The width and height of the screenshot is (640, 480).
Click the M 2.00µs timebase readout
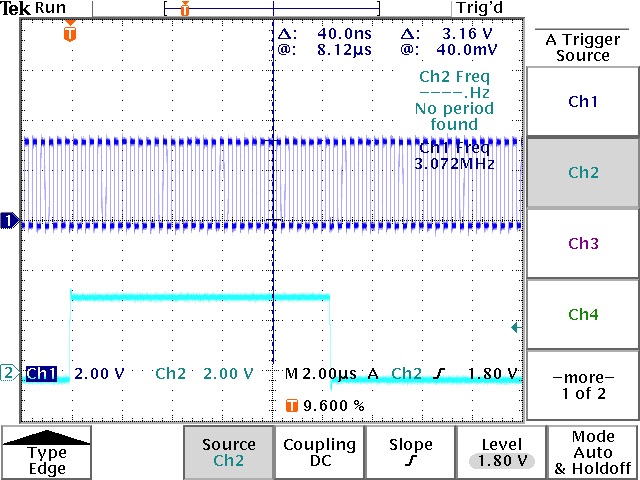point(320,373)
